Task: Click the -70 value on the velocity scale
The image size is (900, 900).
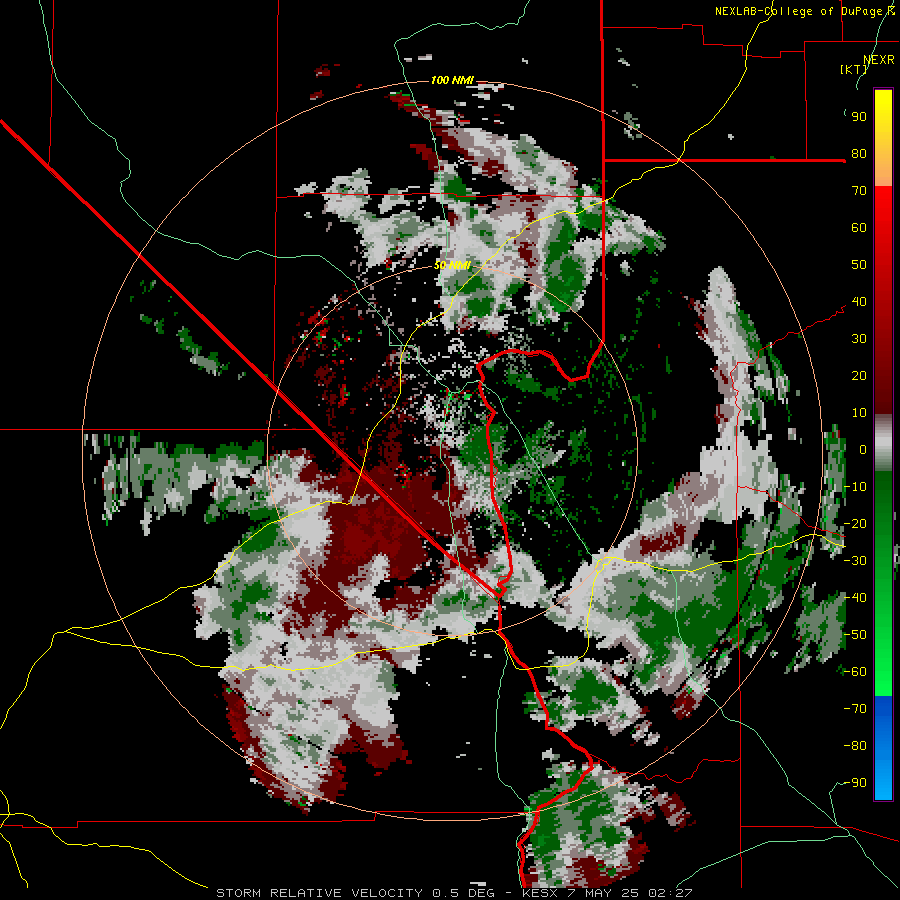Action: 855,709
